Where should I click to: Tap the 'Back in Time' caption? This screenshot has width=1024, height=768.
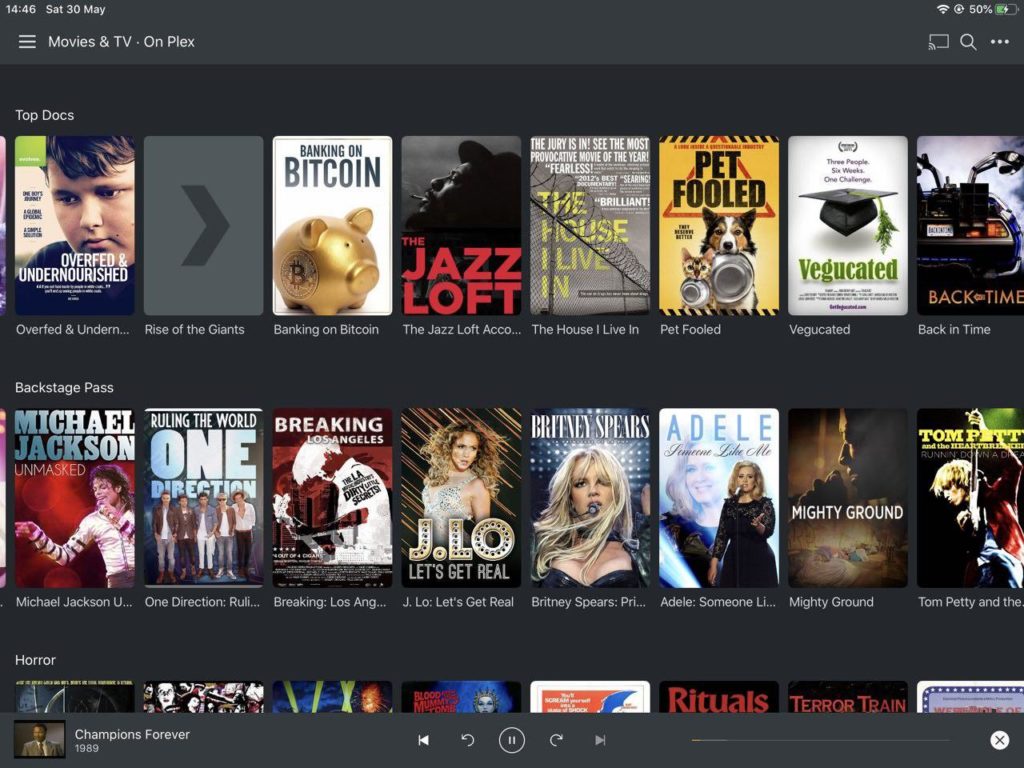[x=954, y=330]
